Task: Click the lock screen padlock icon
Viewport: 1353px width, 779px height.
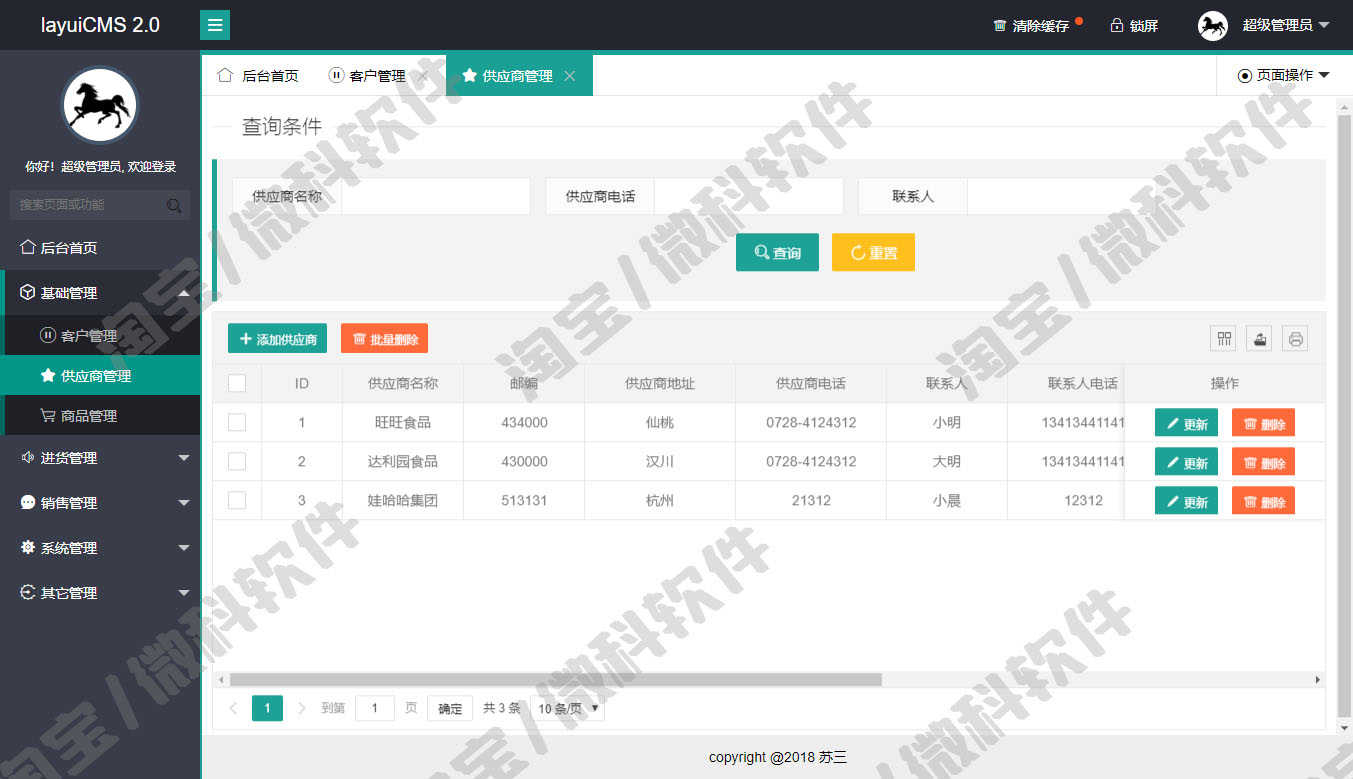Action: coord(1117,25)
